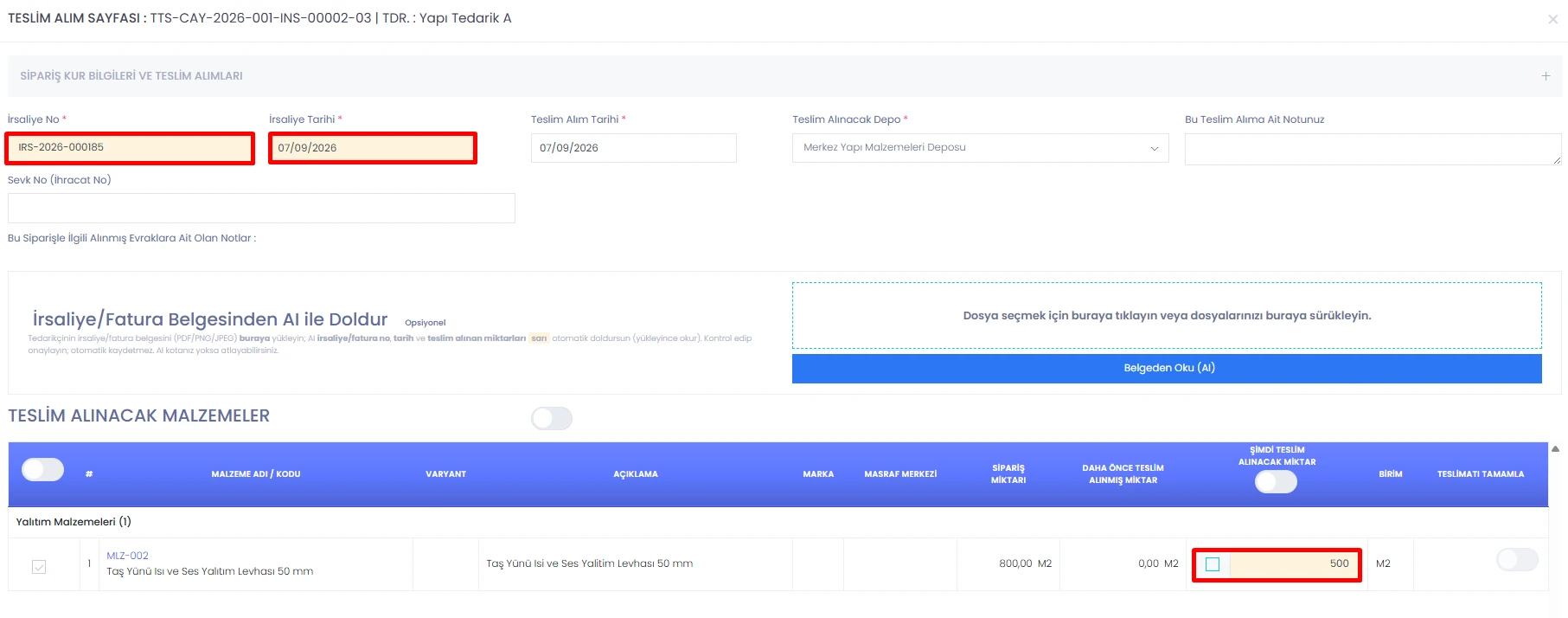Set the İrsaliye Tarihi date field
Screen dimensions: 1568x618
373,148
